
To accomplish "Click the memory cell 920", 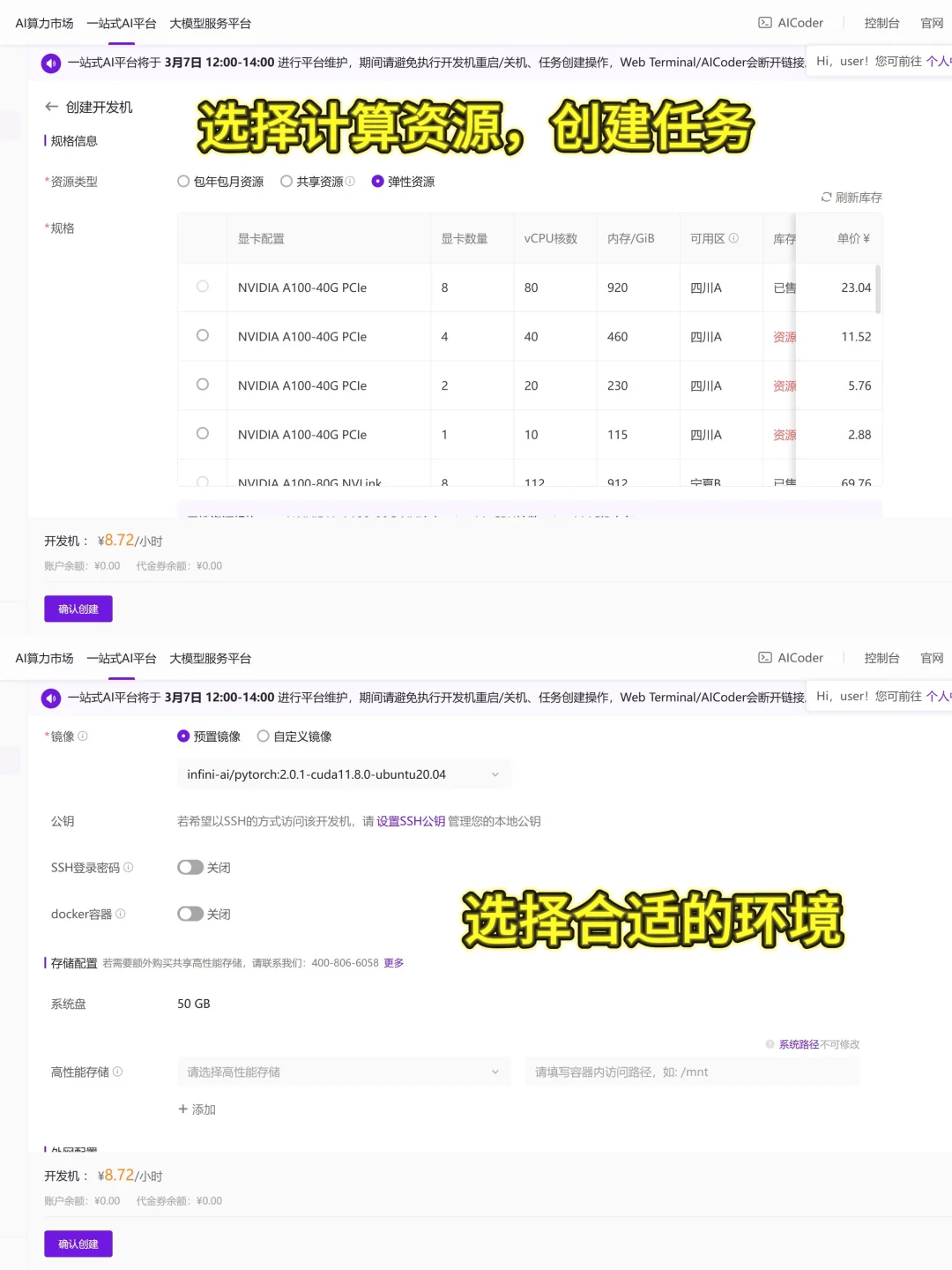I will point(618,288).
